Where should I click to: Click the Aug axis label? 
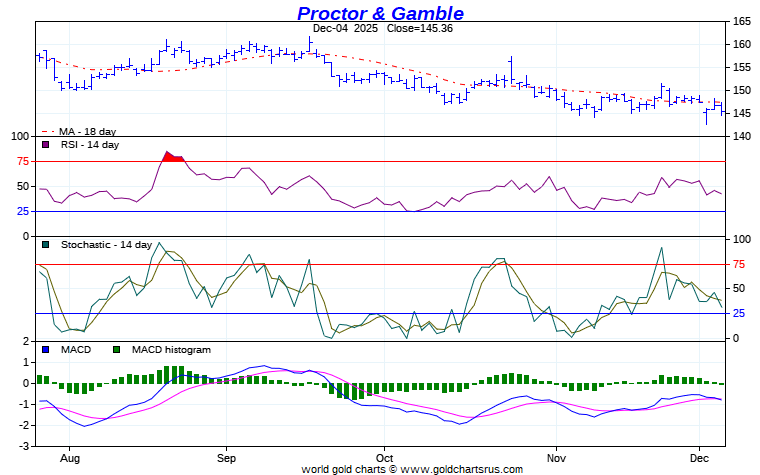tap(70, 458)
